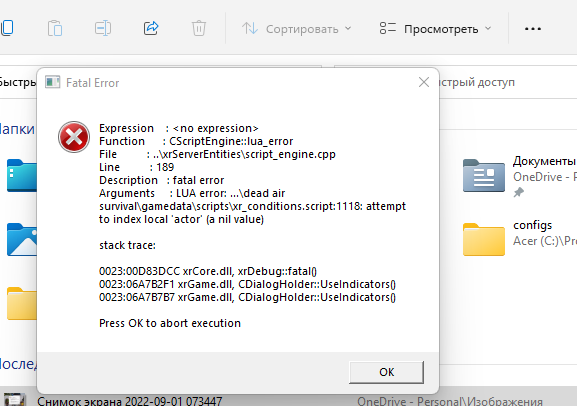
Task: Click the red error cross icon
Action: tap(74, 137)
